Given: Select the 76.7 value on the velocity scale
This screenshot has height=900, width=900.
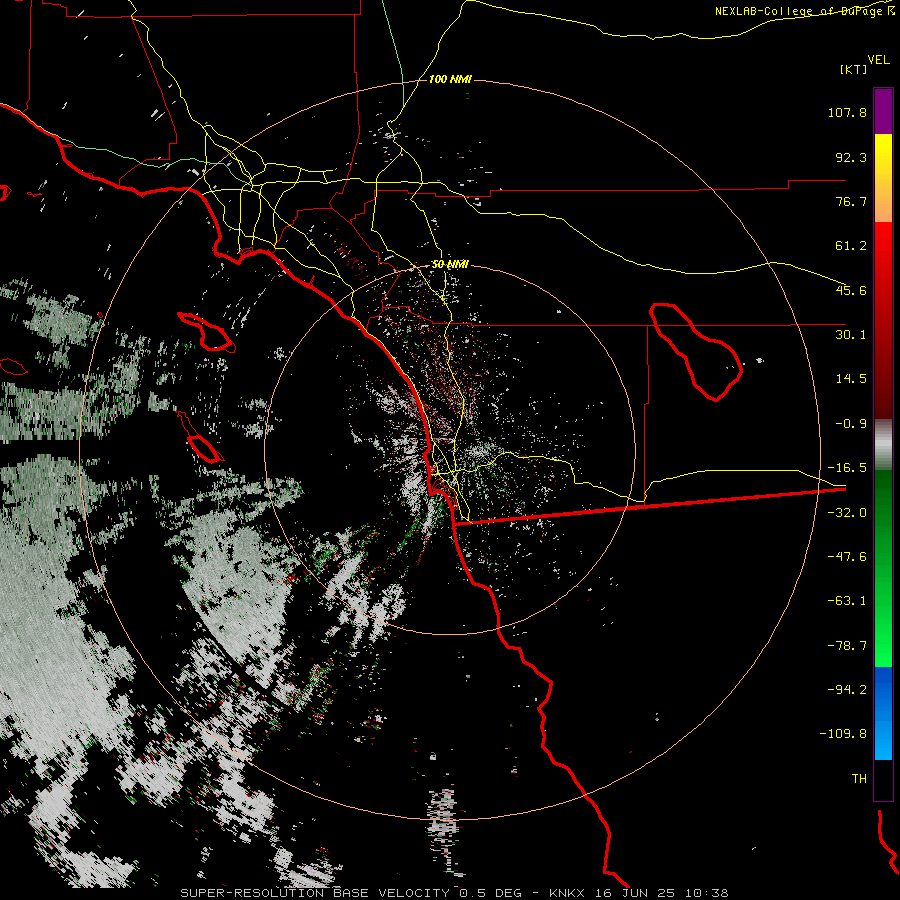Looking at the screenshot, I should (x=851, y=201).
